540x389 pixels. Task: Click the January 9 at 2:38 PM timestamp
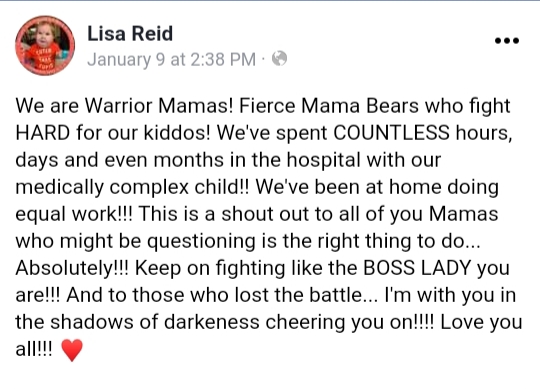pos(171,59)
